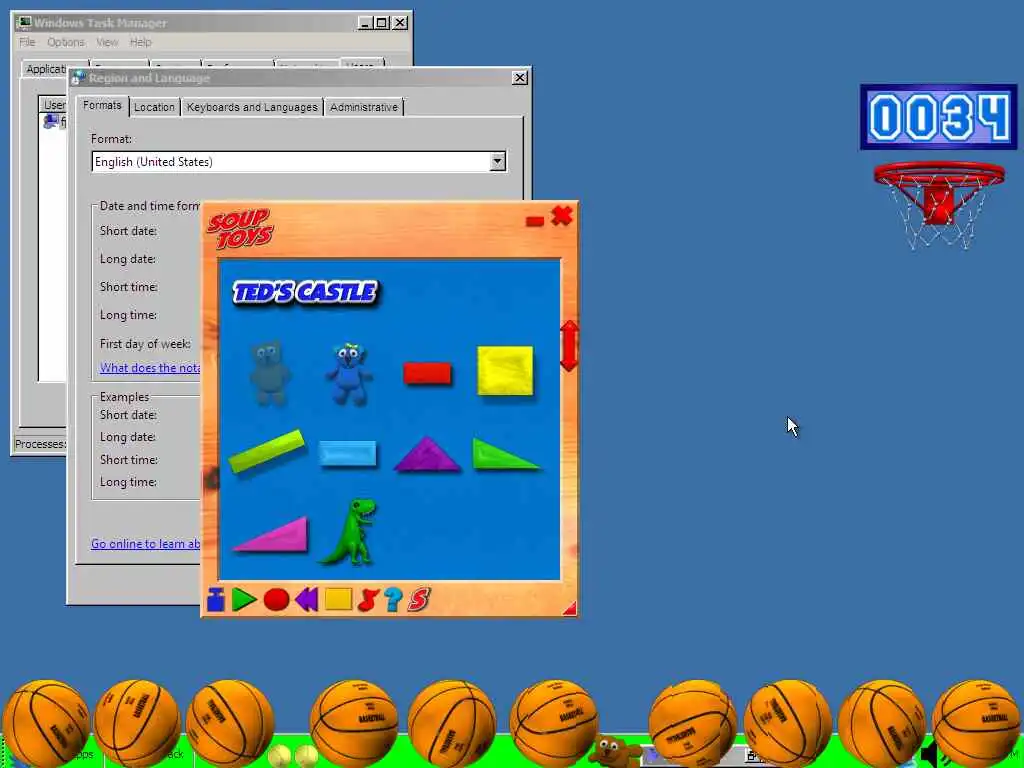Click the basketball hoop on desktop

pyautogui.click(x=939, y=204)
